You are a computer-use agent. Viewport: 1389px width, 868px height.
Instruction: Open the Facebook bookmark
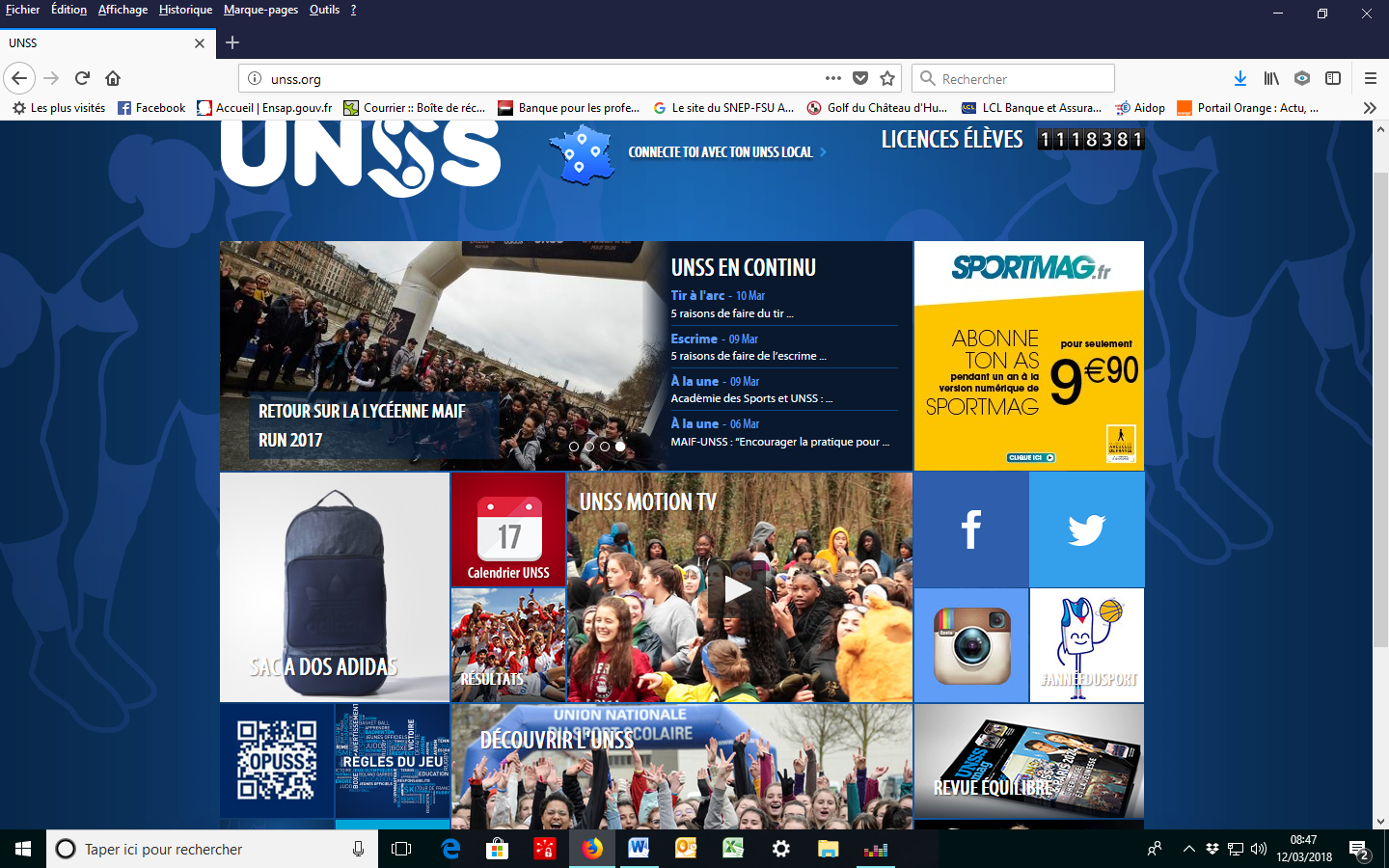click(x=151, y=108)
